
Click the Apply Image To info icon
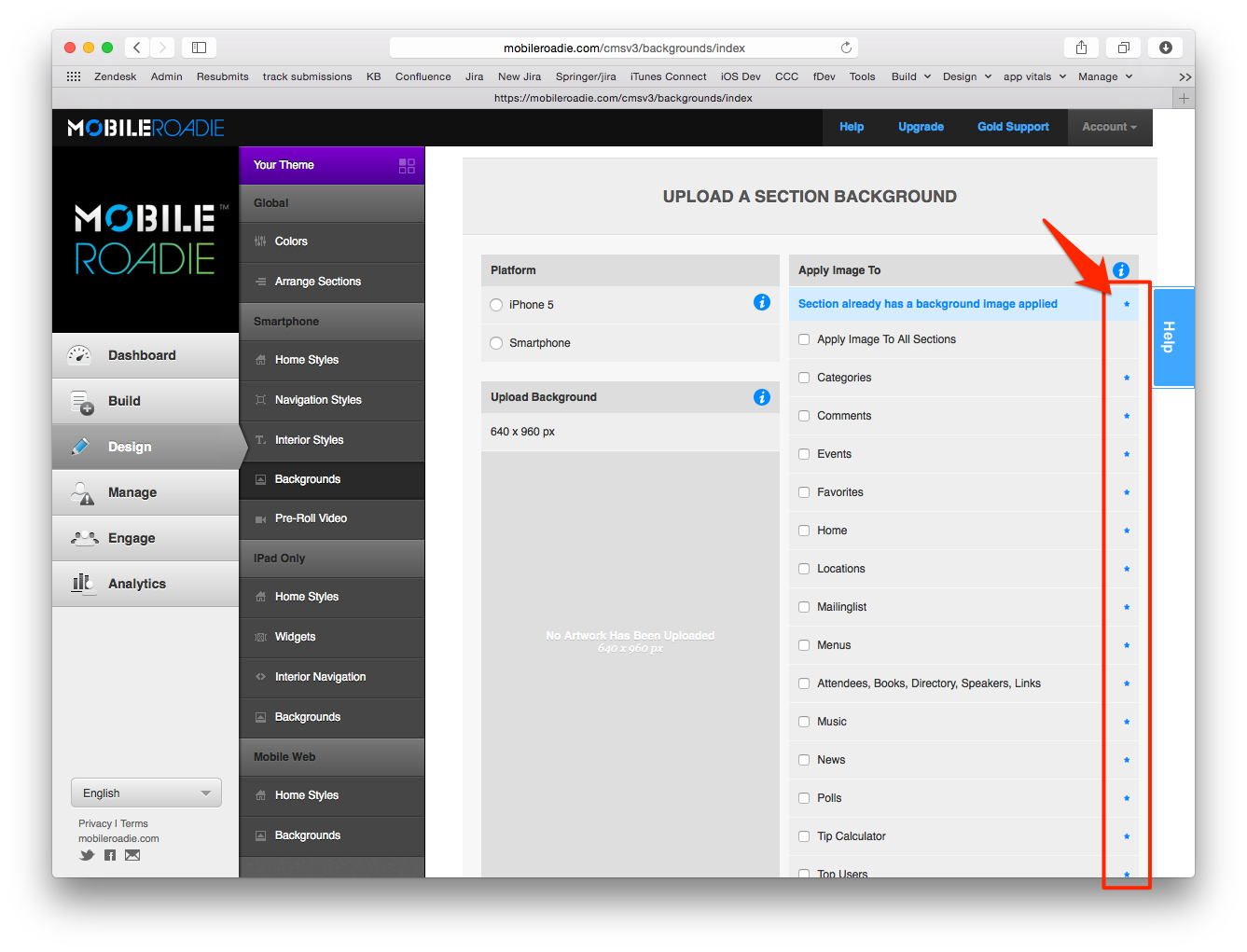tap(1121, 270)
